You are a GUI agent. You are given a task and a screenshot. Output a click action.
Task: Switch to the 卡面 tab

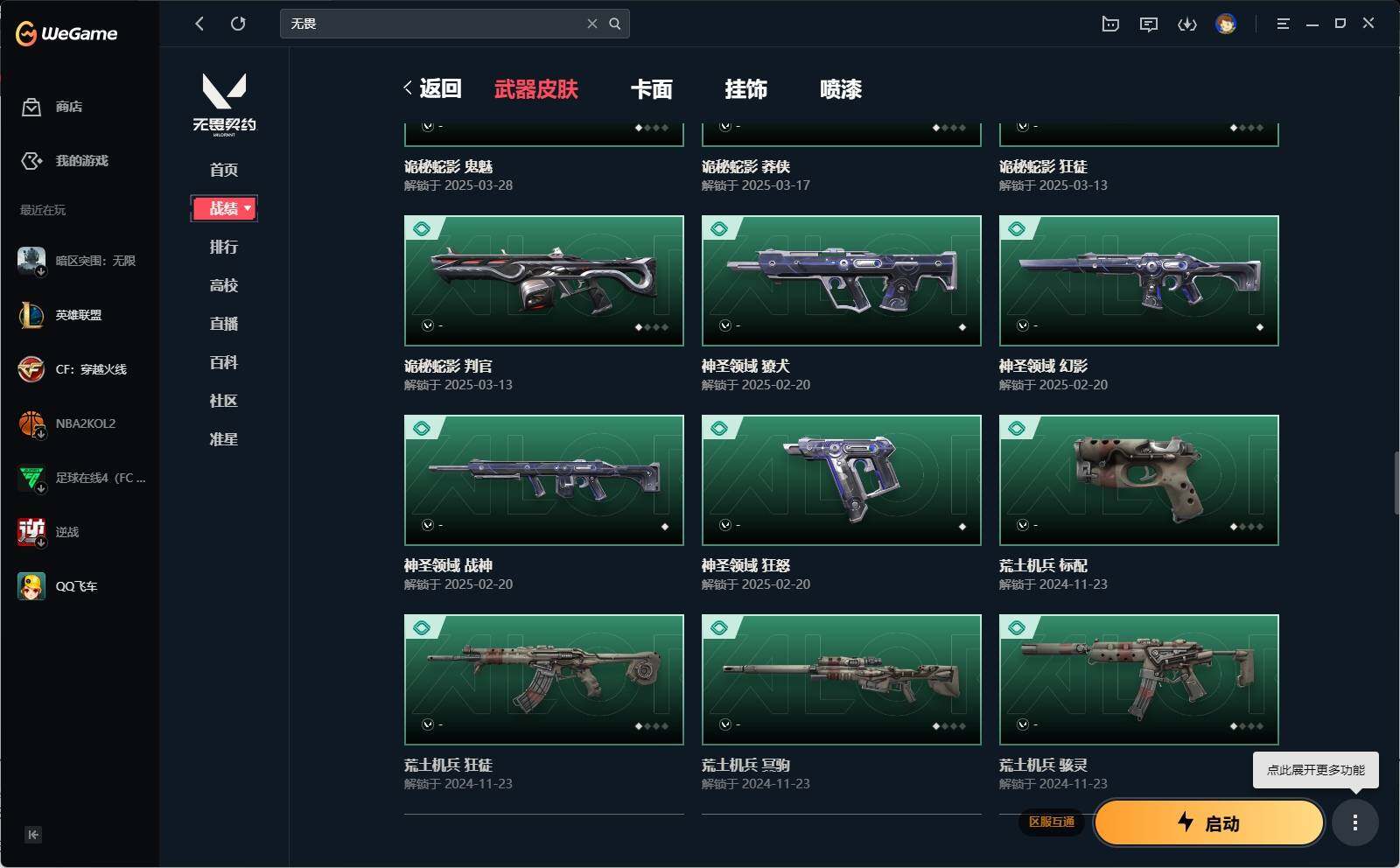652,89
